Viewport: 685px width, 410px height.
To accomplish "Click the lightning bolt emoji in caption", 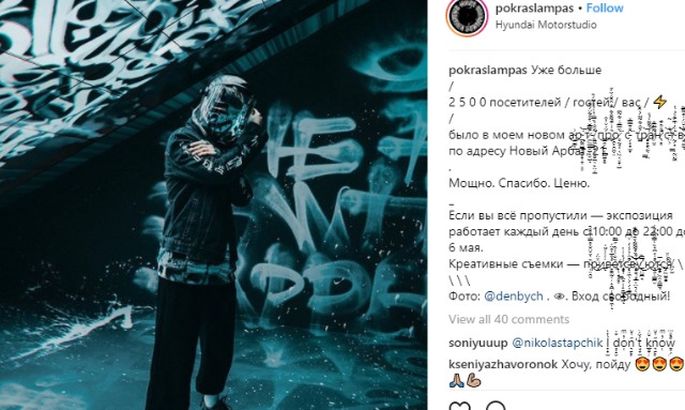I will [x=660, y=102].
